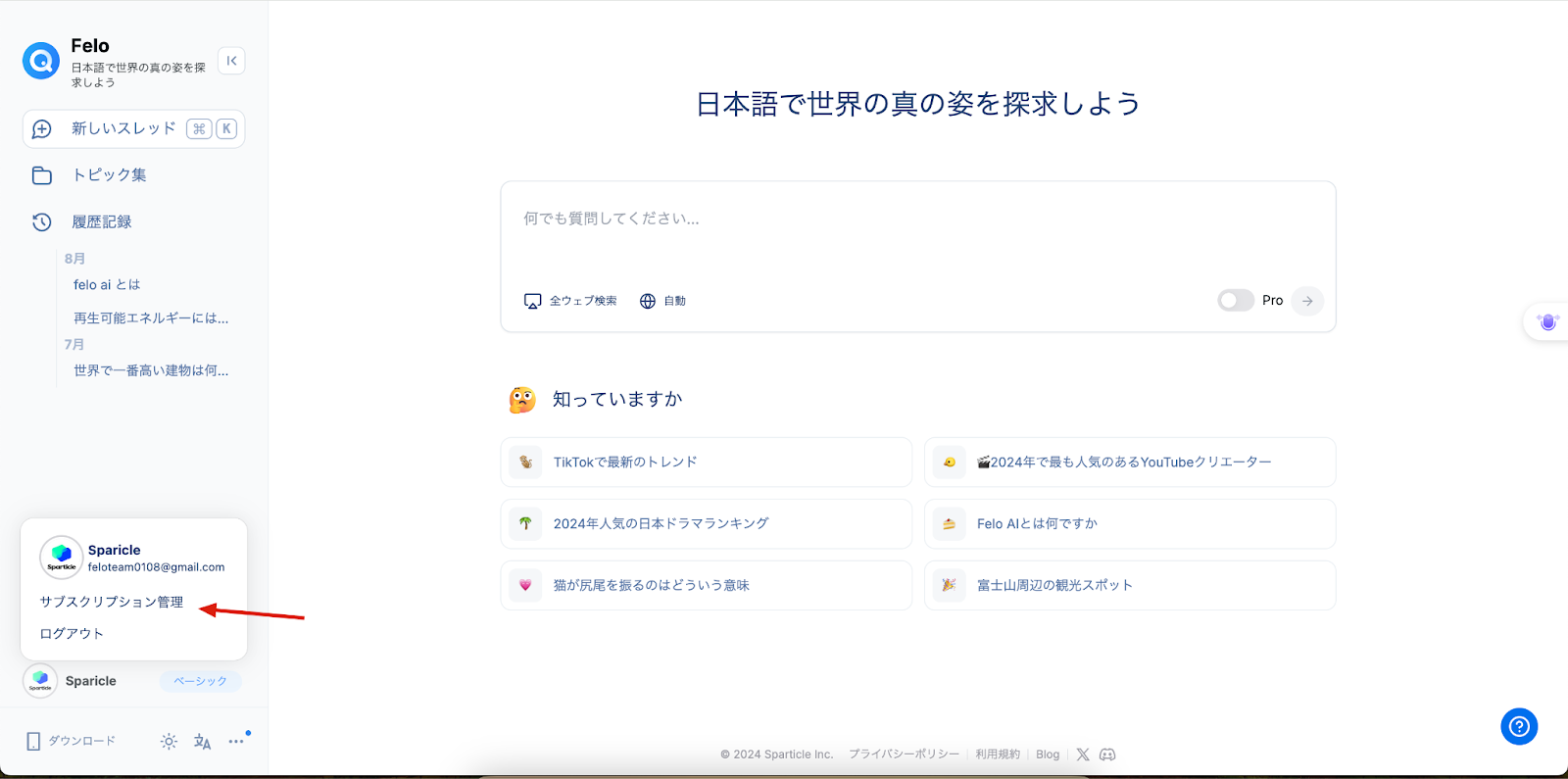Open the '世界で一番高い建物は何...' history thread

151,370
